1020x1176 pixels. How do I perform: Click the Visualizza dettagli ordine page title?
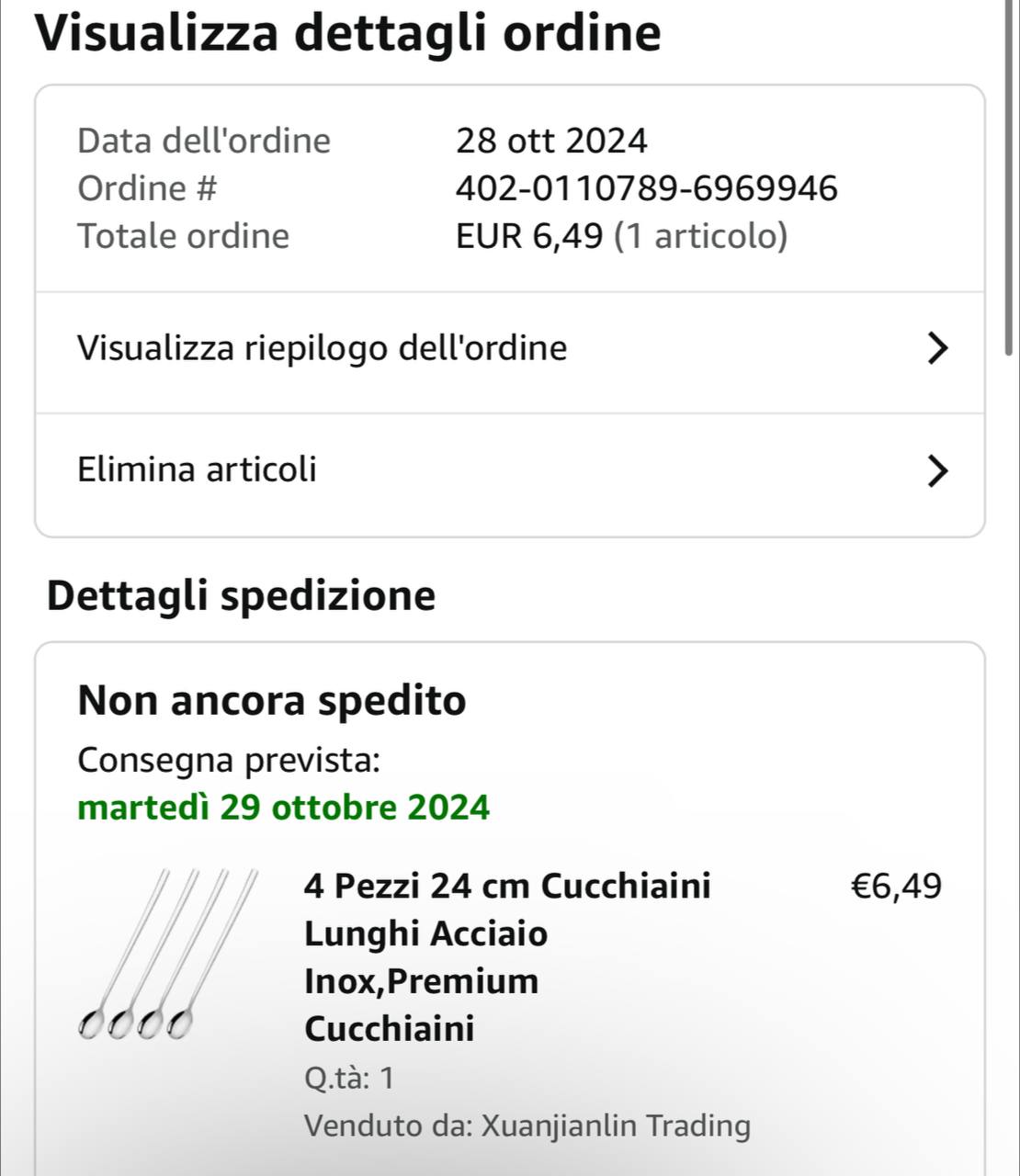click(x=348, y=34)
